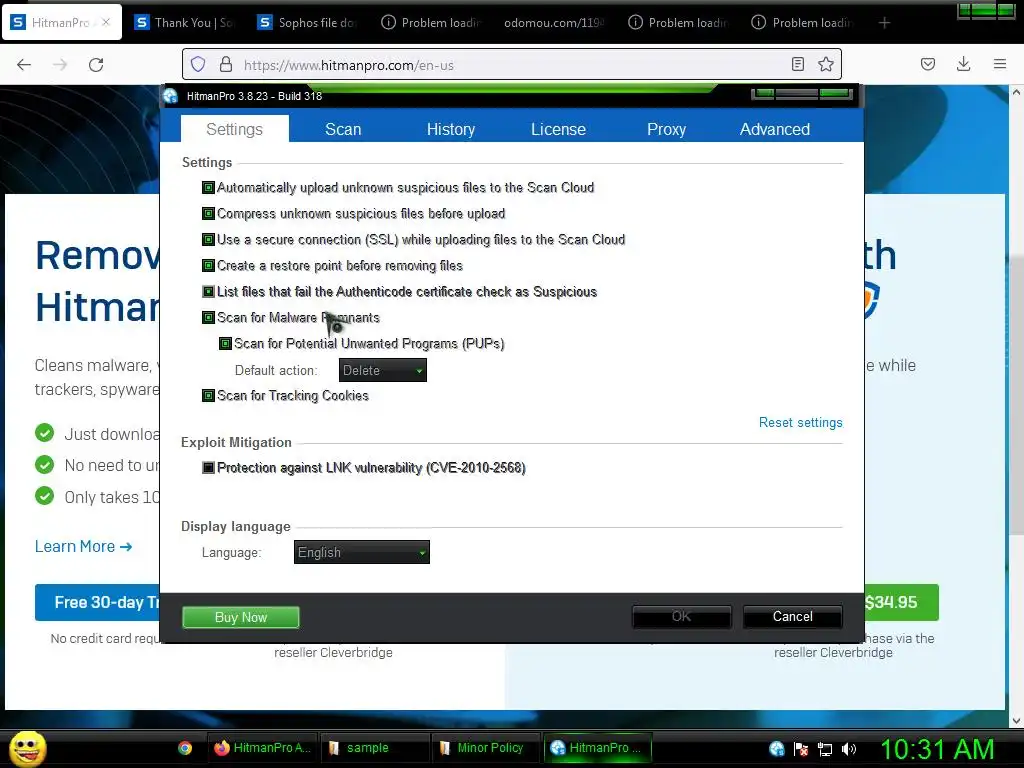Switch to odomou.com browser tab
1024x768 pixels.
tap(554, 23)
